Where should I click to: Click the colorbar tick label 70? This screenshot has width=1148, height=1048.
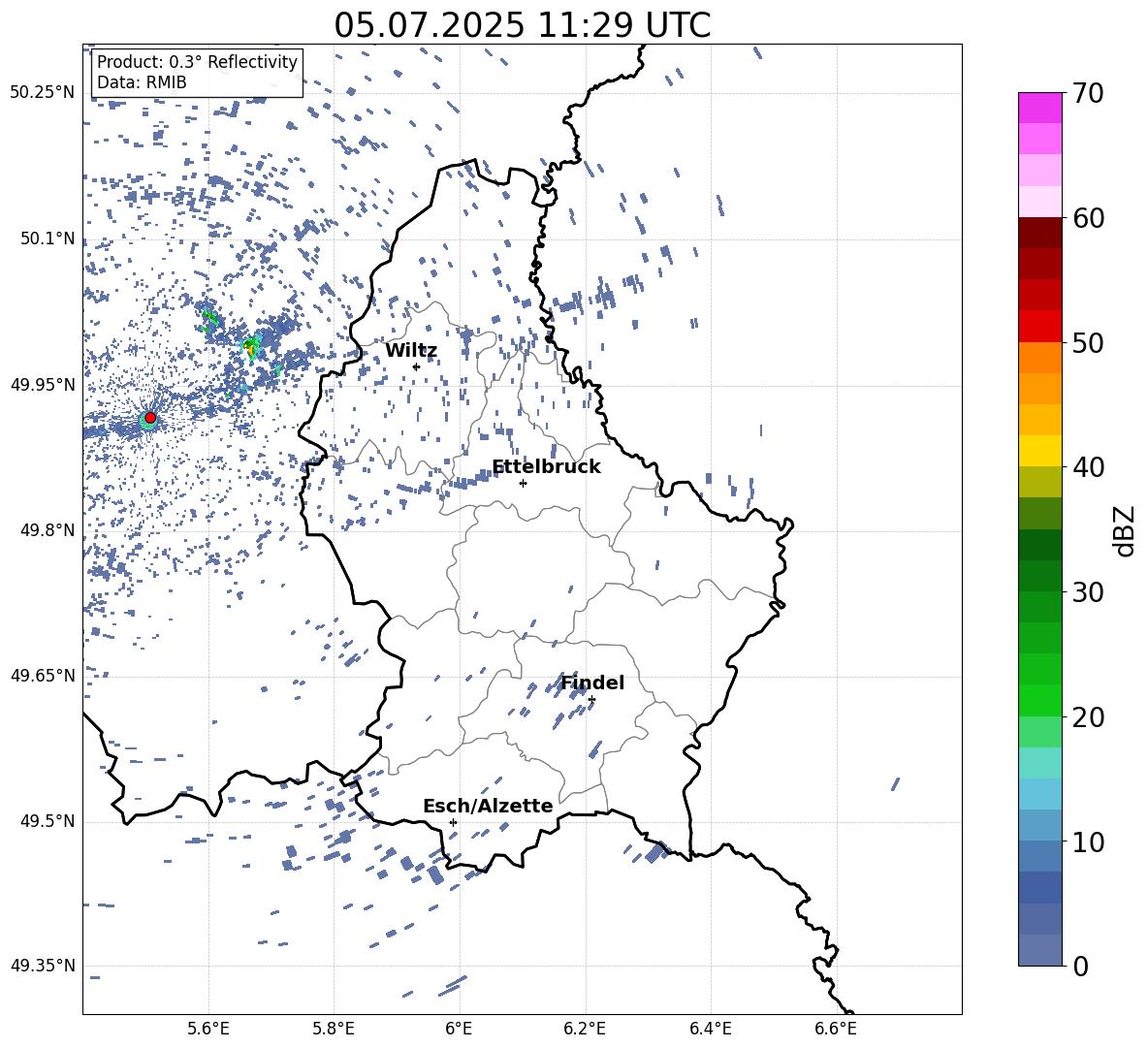click(x=1089, y=93)
